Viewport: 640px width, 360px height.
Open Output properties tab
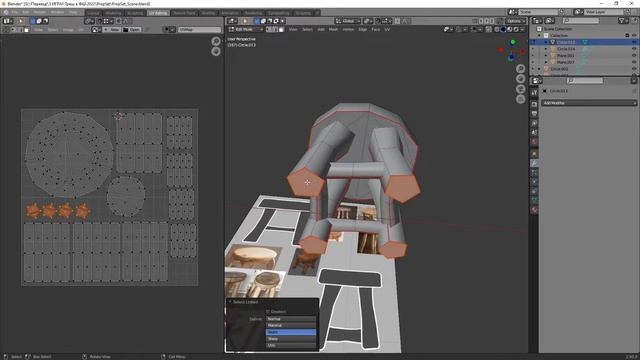coord(534,113)
